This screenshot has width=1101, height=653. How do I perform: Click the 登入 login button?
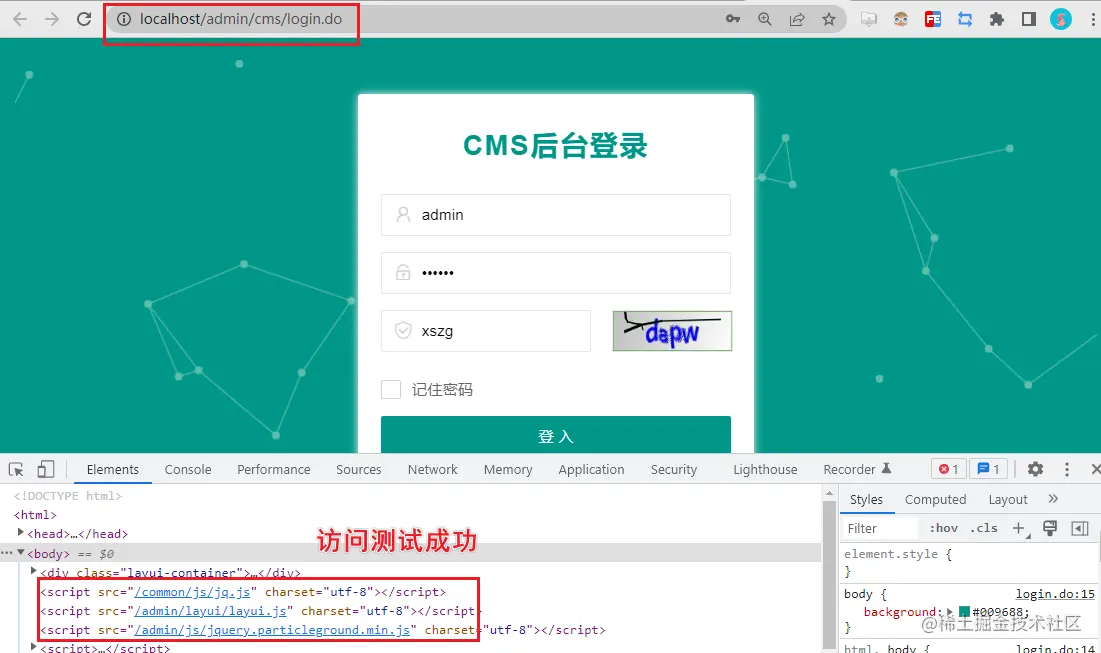[x=555, y=435]
